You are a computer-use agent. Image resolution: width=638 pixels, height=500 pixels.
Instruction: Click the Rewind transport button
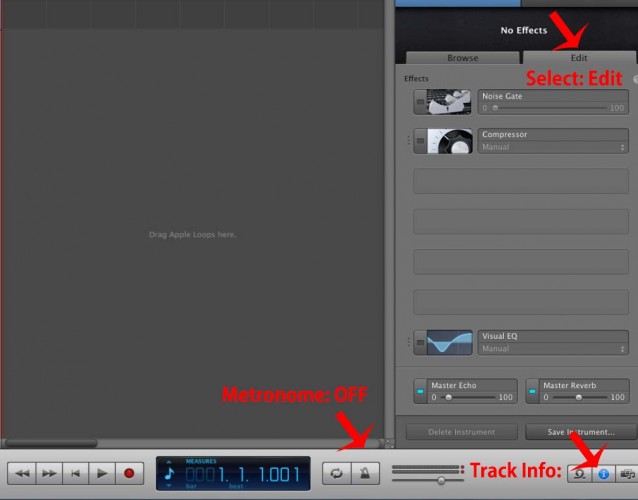tap(23, 472)
